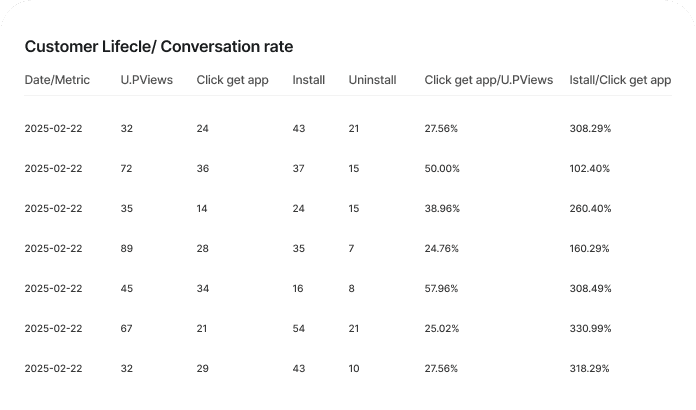Click the 102.40% cell
The width and height of the screenshot is (696, 410).
(590, 169)
